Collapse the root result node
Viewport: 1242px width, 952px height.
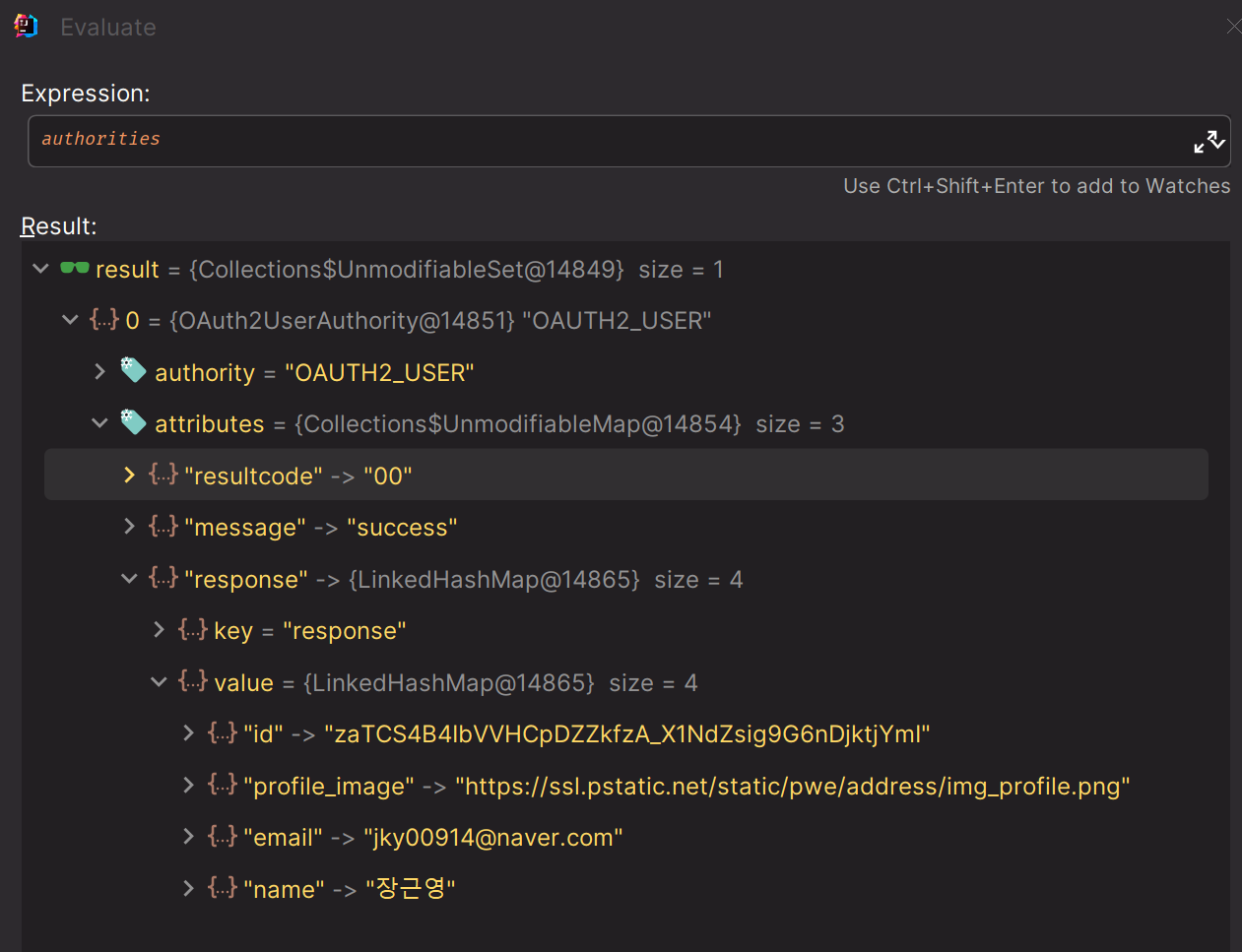click(x=40, y=269)
